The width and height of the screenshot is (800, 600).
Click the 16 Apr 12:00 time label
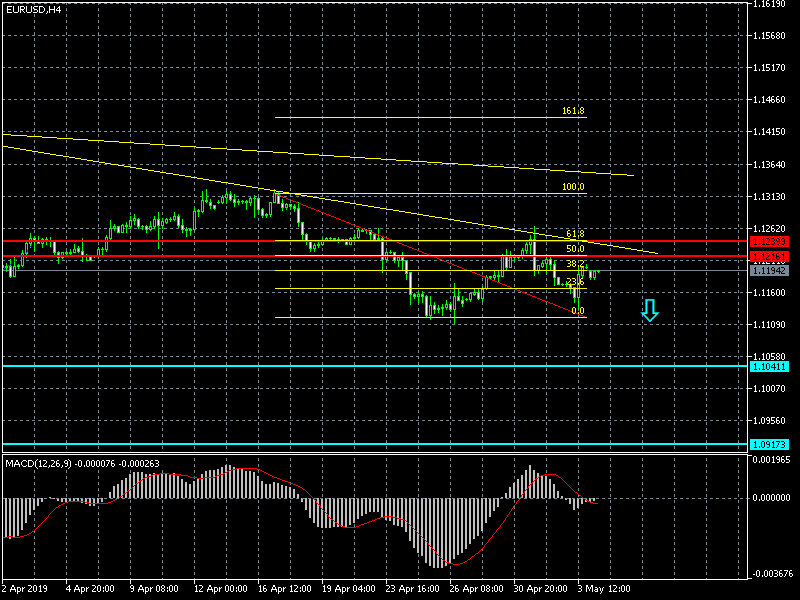coord(285,588)
